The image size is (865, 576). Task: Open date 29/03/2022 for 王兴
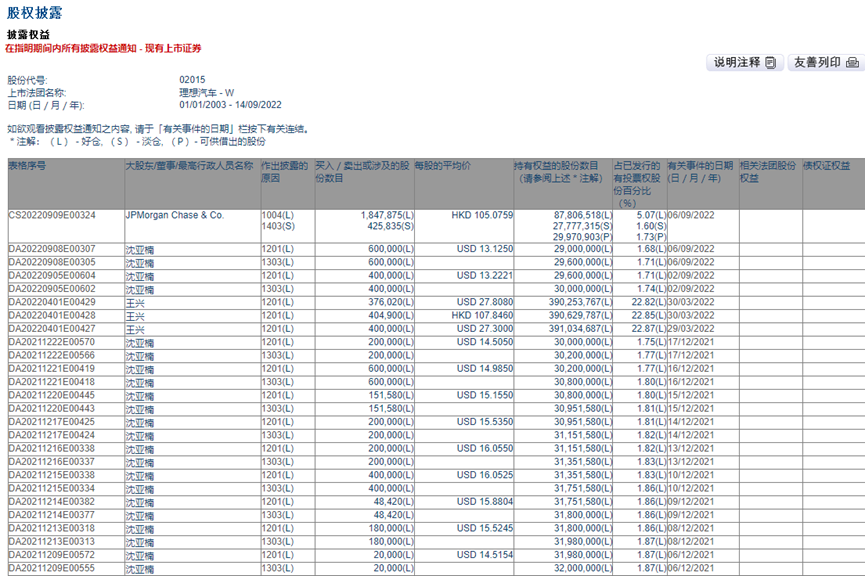(x=691, y=329)
